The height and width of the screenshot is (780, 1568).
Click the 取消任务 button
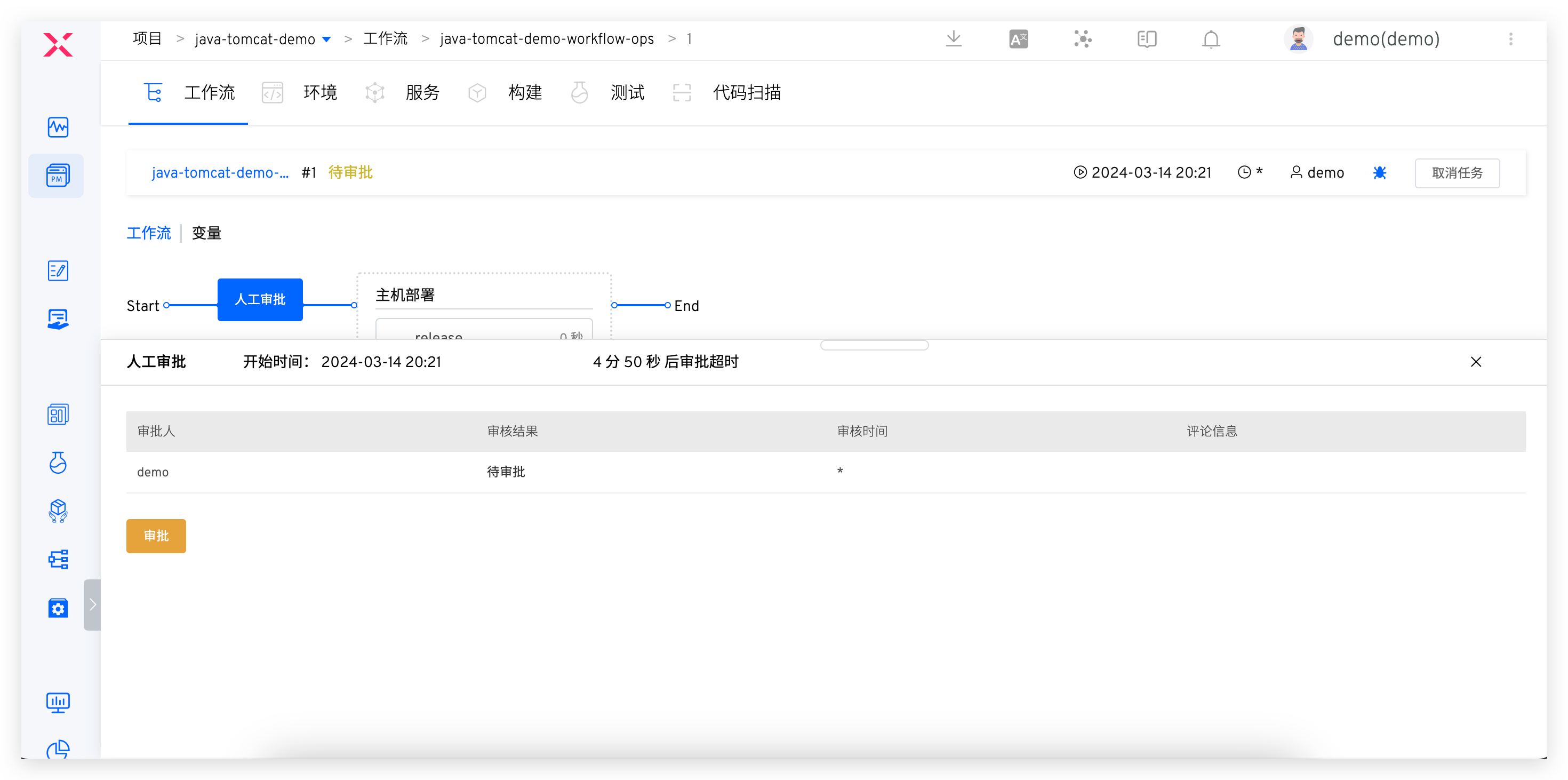click(1457, 173)
